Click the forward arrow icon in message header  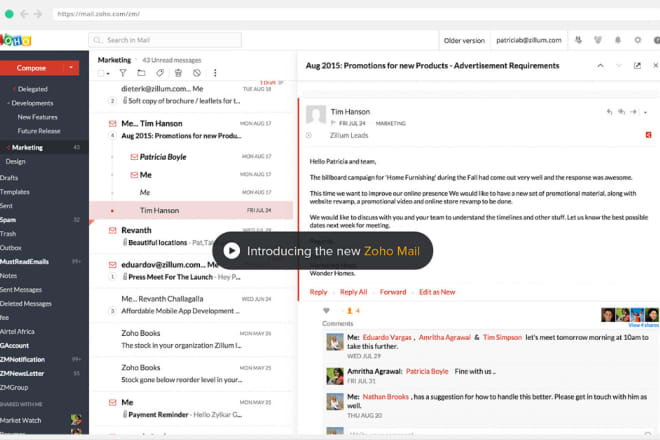coord(633,112)
